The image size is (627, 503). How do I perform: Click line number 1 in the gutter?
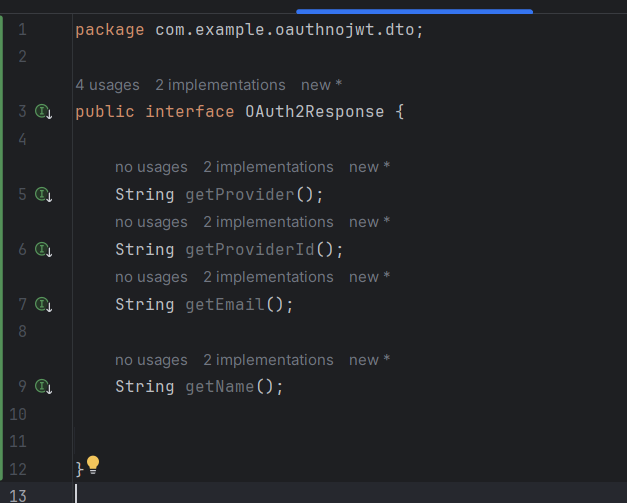click(x=22, y=30)
